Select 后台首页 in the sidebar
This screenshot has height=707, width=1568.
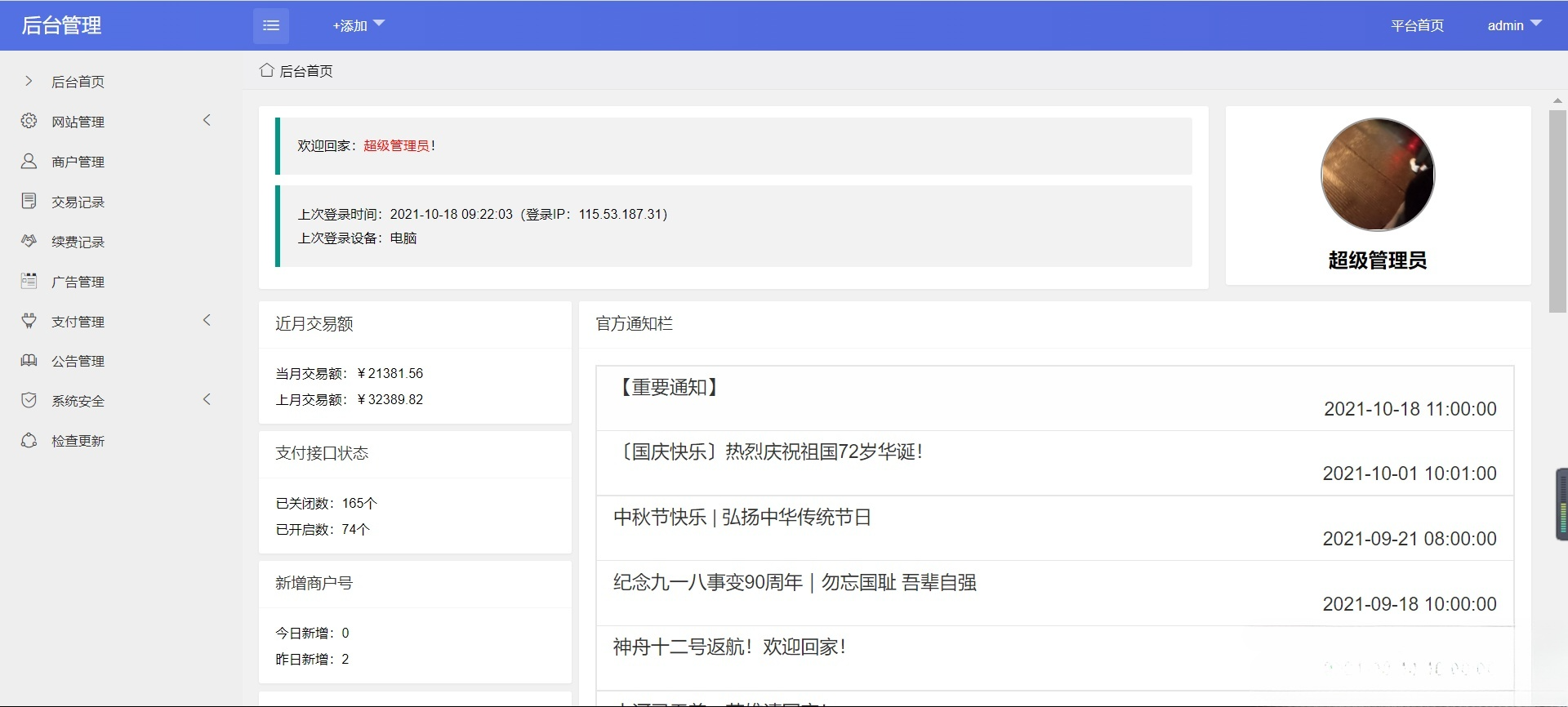tap(78, 82)
